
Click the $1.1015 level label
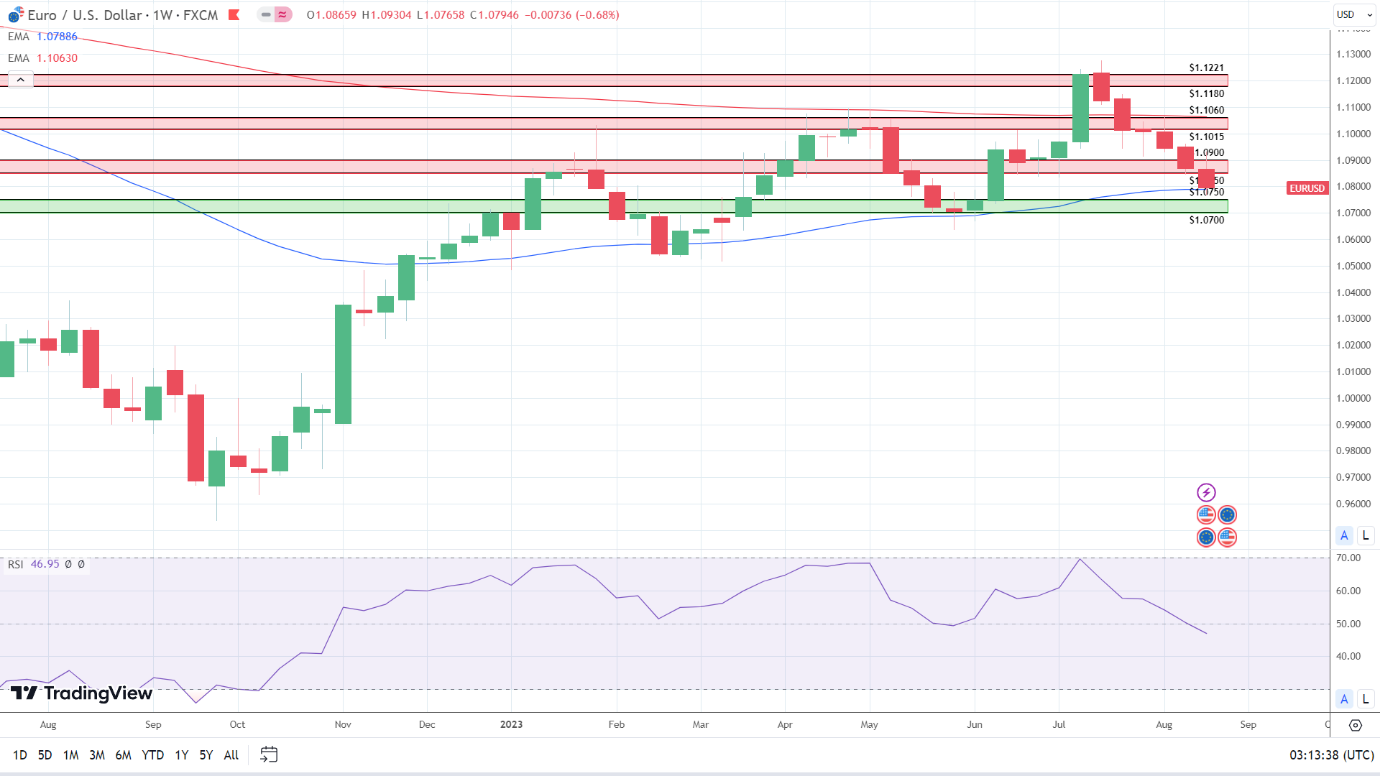pyautogui.click(x=1206, y=136)
